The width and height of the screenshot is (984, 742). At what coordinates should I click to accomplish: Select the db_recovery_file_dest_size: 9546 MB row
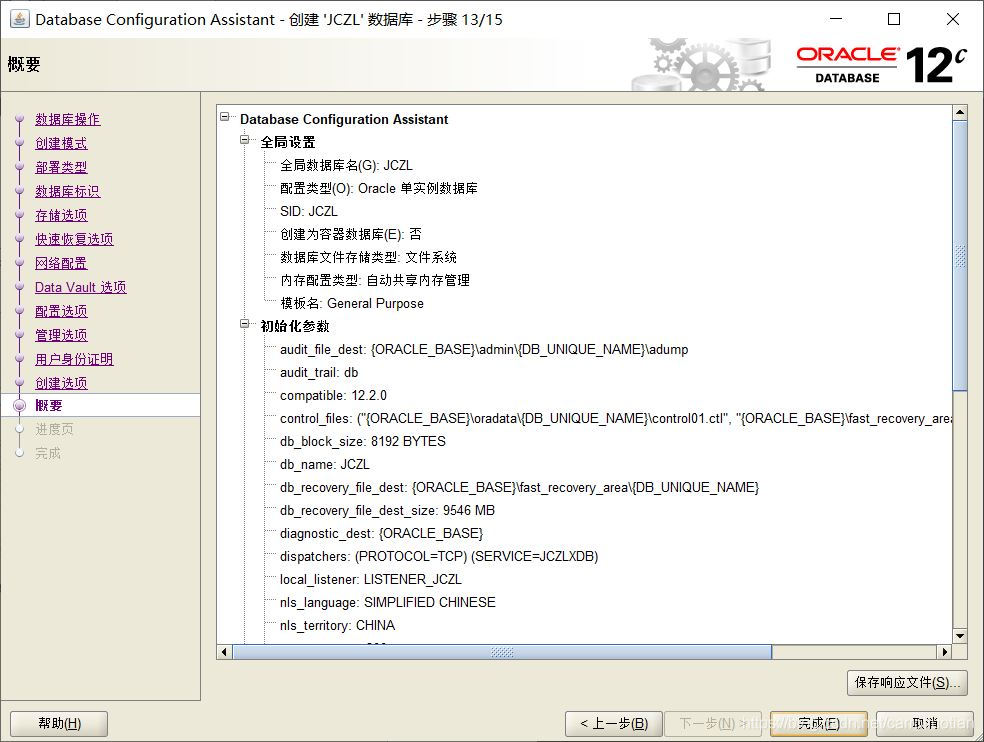point(387,510)
